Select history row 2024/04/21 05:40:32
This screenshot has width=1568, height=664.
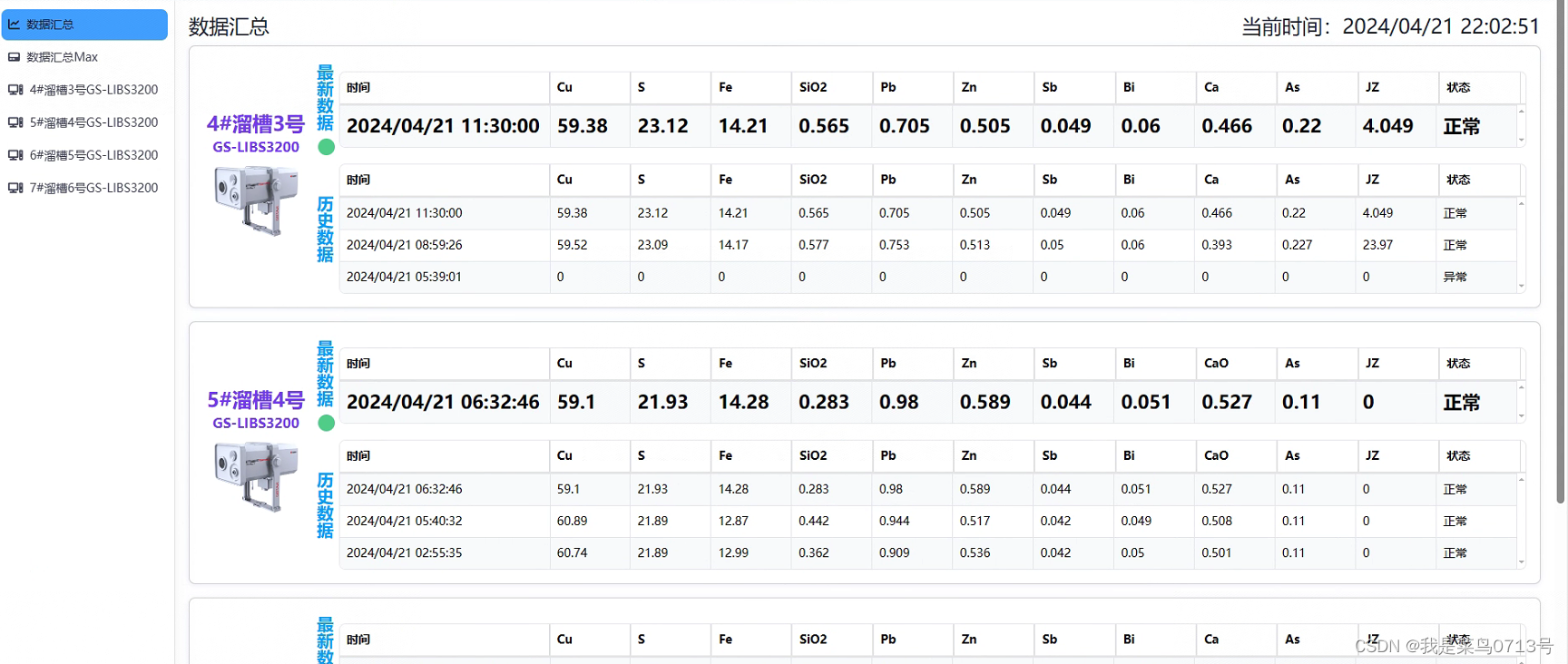click(927, 521)
